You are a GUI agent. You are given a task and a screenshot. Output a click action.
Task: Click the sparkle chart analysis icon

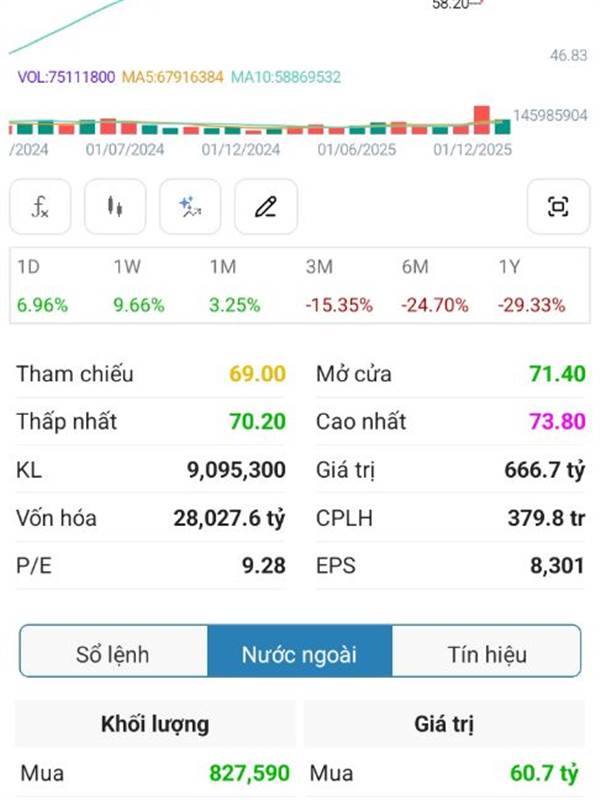[x=190, y=207]
